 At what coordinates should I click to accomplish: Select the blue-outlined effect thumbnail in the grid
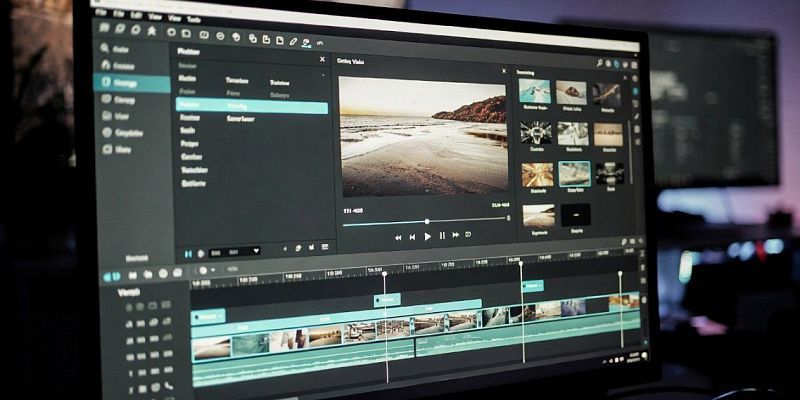point(574,173)
